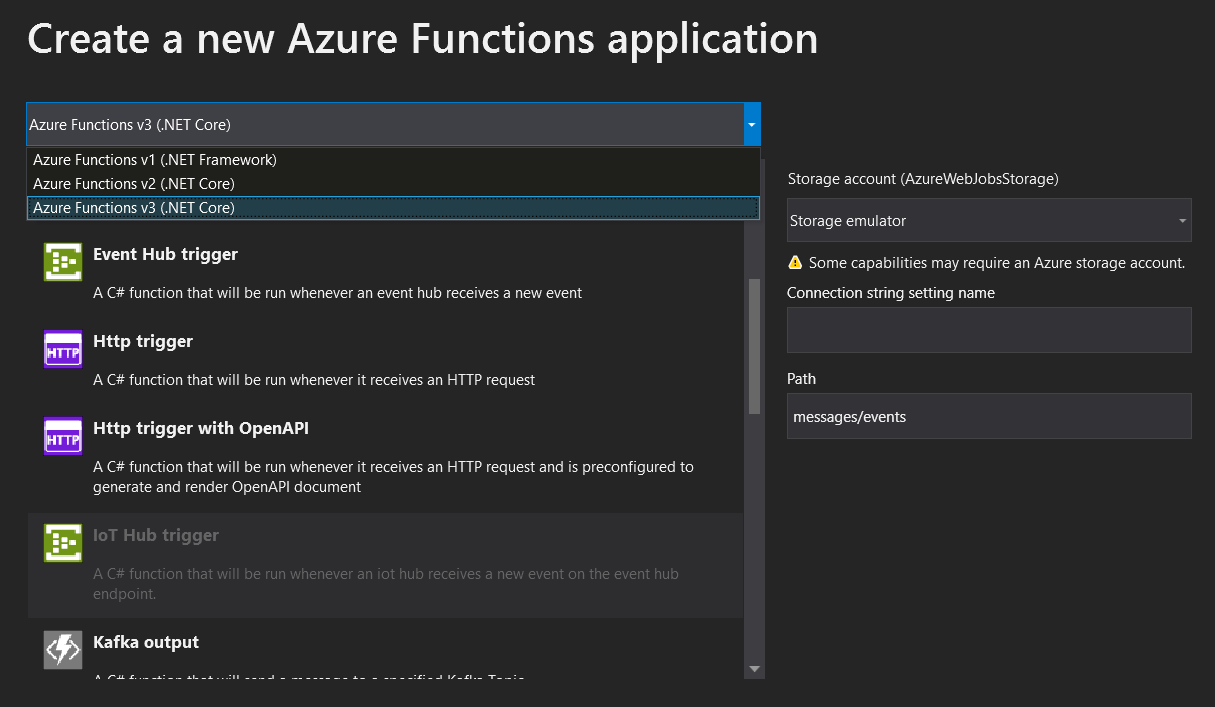Choose Azure Functions v3 (.NET Core) option
Screen dimensions: 1215x707
tap(134, 208)
